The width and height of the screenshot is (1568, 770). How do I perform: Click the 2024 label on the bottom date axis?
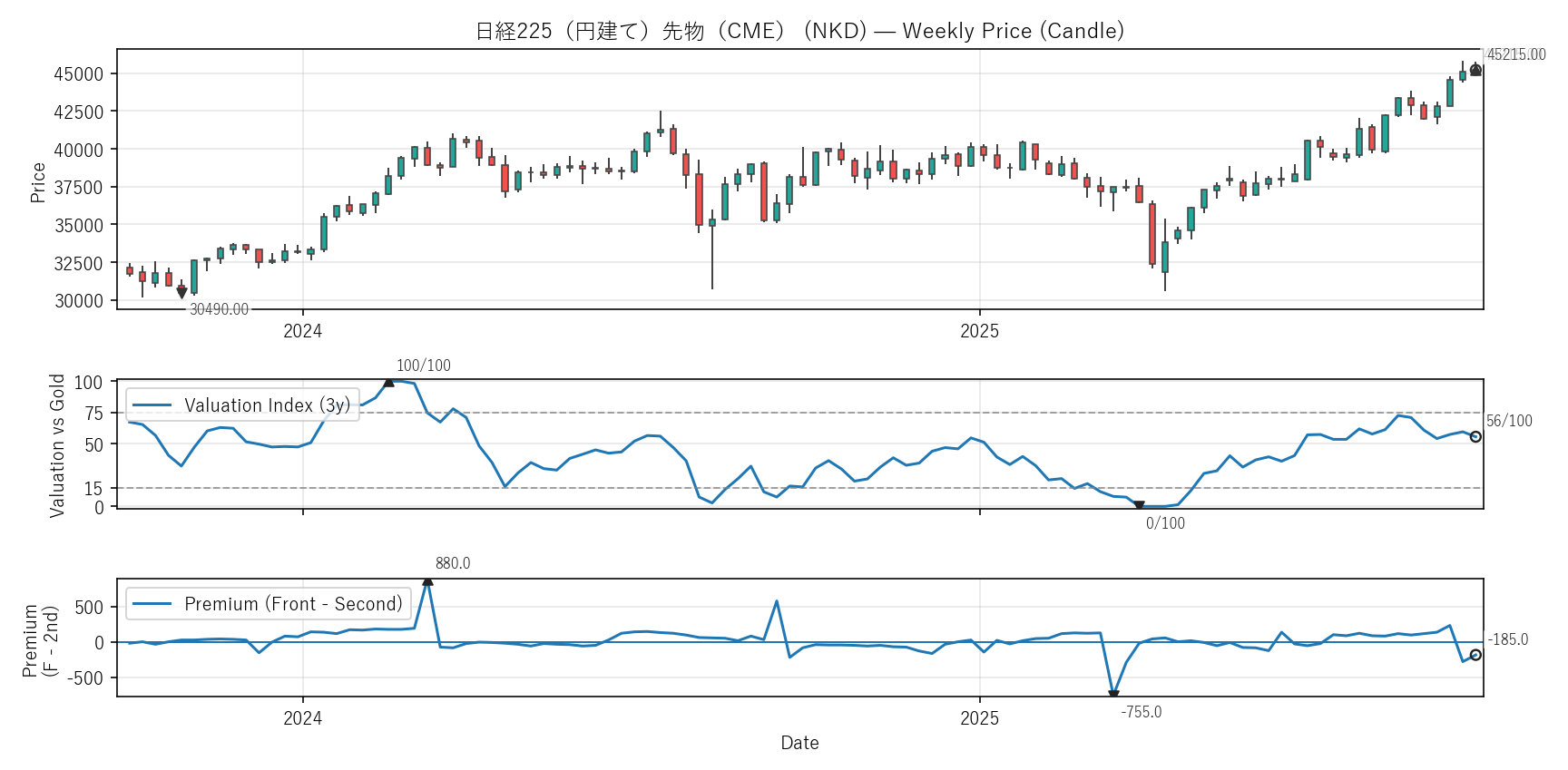pos(302,718)
